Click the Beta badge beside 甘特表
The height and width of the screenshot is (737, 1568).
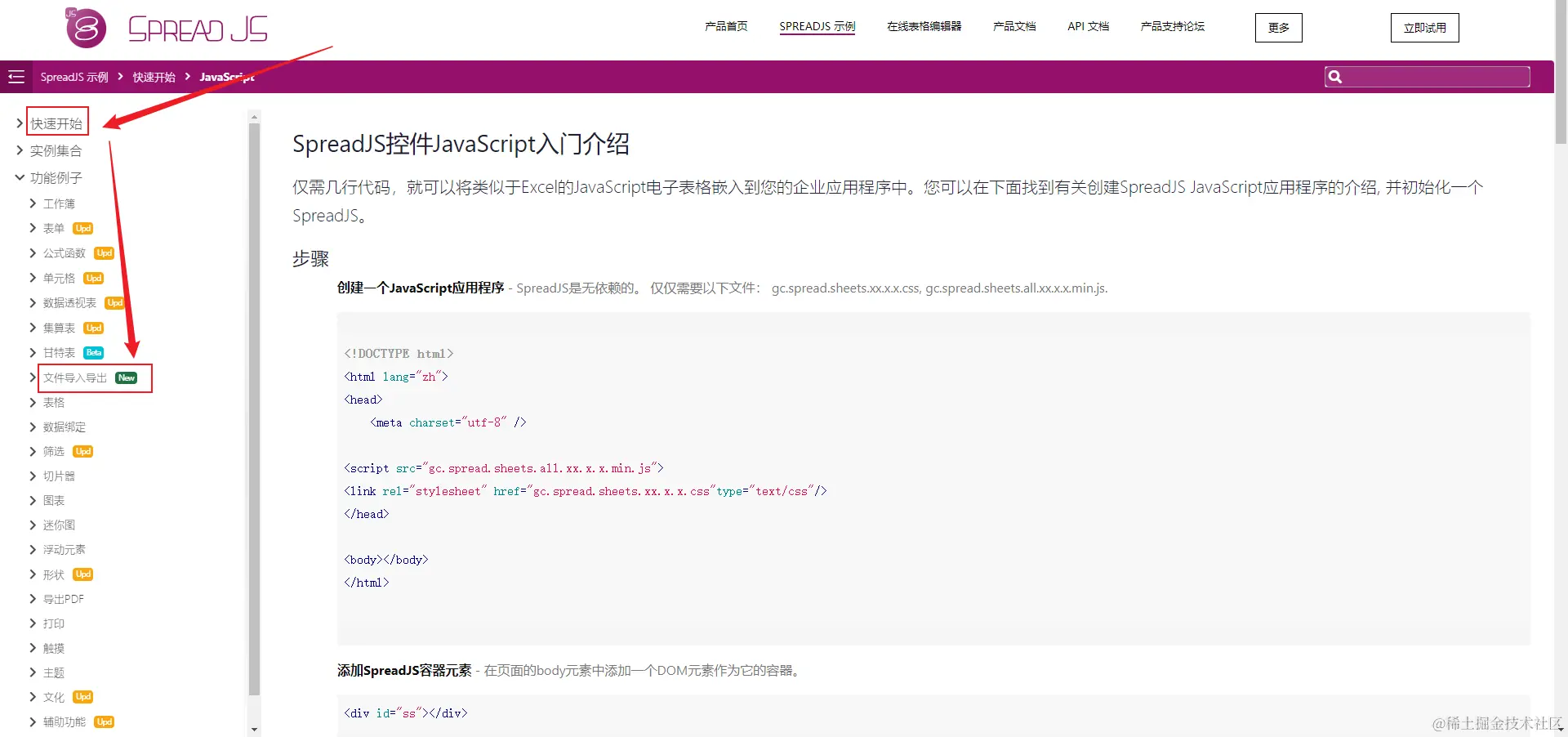coord(94,353)
